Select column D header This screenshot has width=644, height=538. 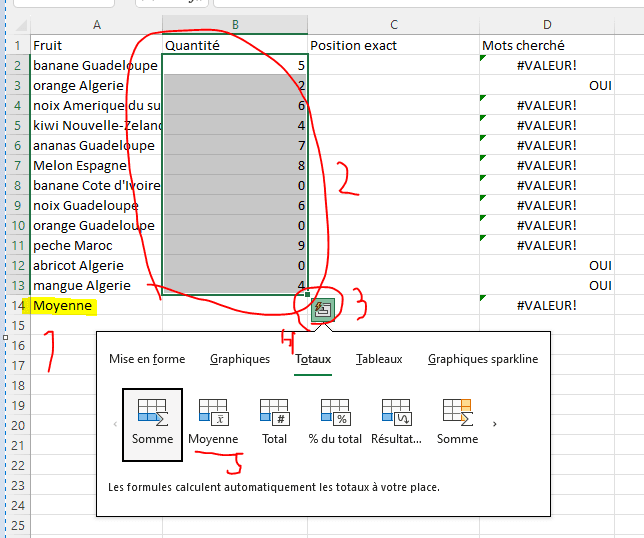tap(547, 24)
